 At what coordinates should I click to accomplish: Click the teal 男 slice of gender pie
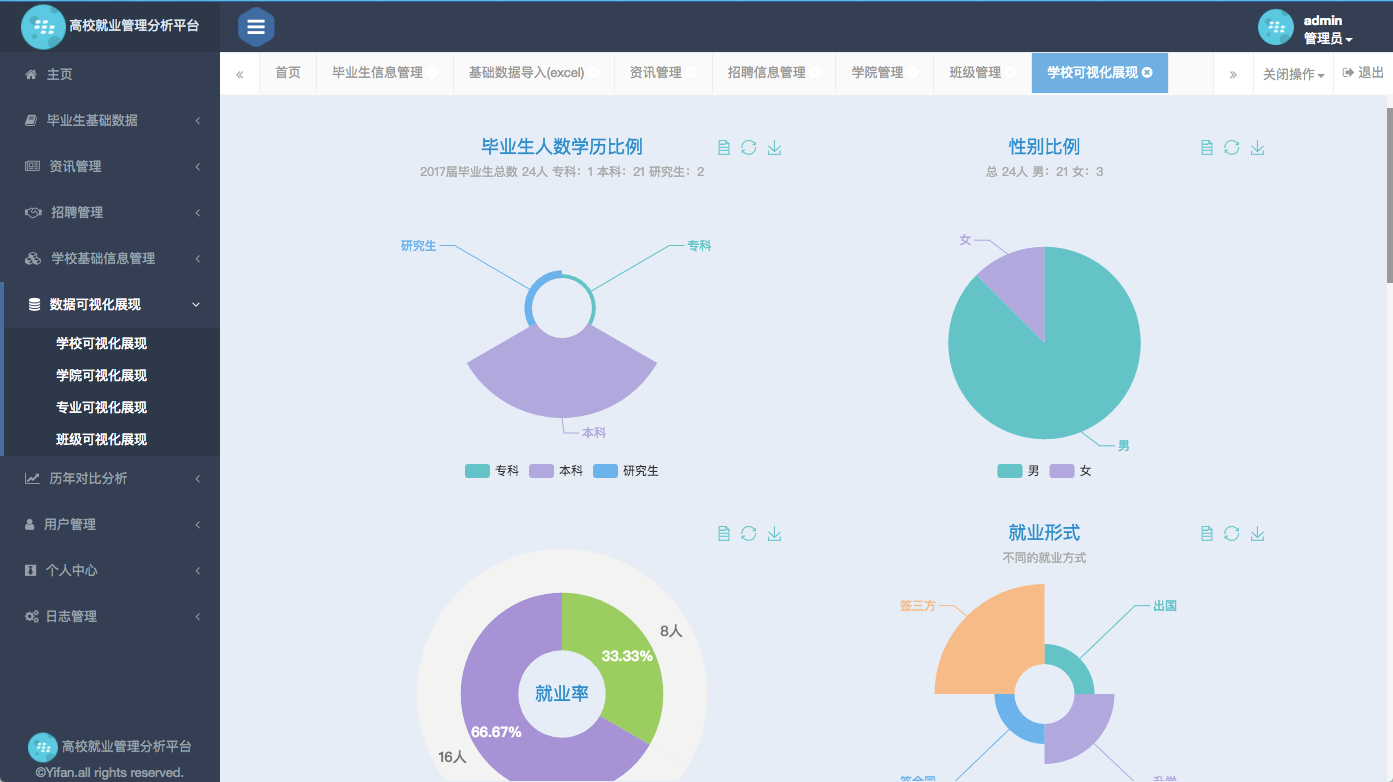pos(1060,370)
